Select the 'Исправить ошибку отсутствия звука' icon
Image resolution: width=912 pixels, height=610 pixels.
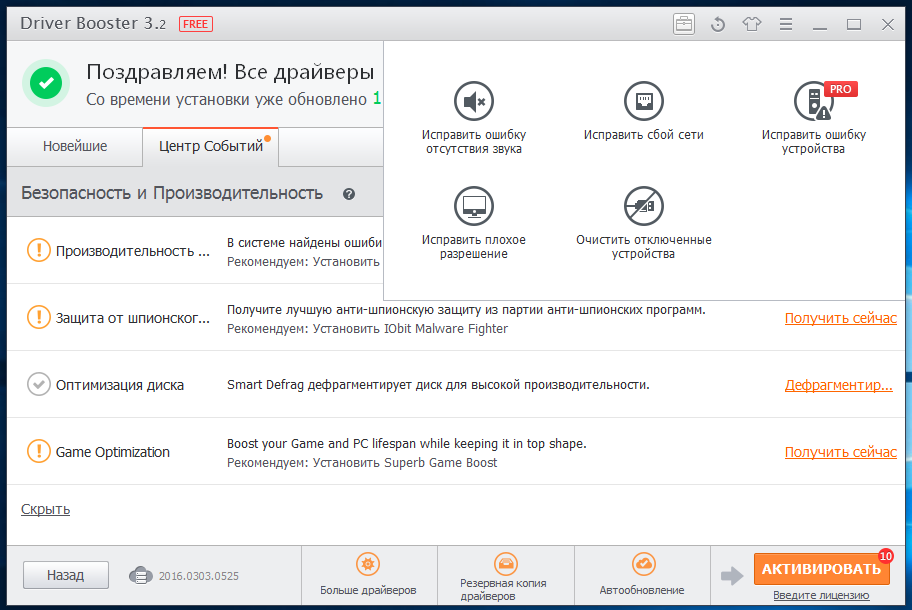[474, 101]
